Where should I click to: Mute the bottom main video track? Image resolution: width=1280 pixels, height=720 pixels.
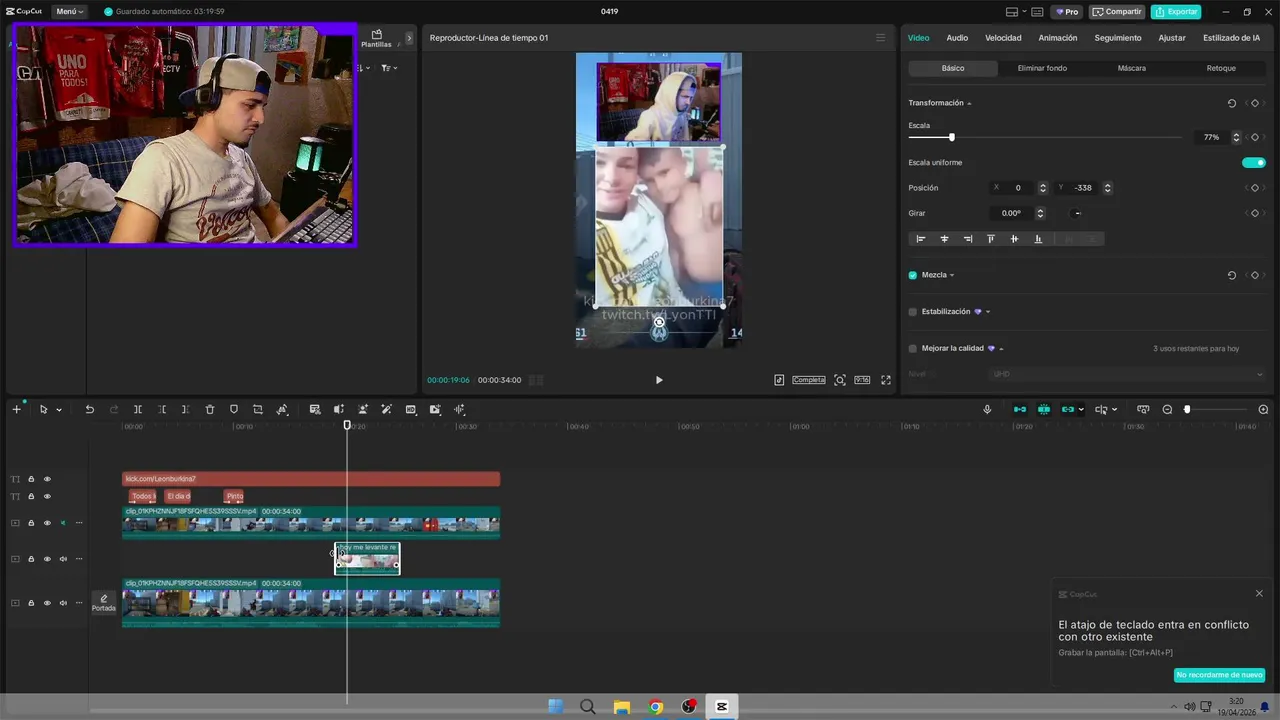(63, 603)
